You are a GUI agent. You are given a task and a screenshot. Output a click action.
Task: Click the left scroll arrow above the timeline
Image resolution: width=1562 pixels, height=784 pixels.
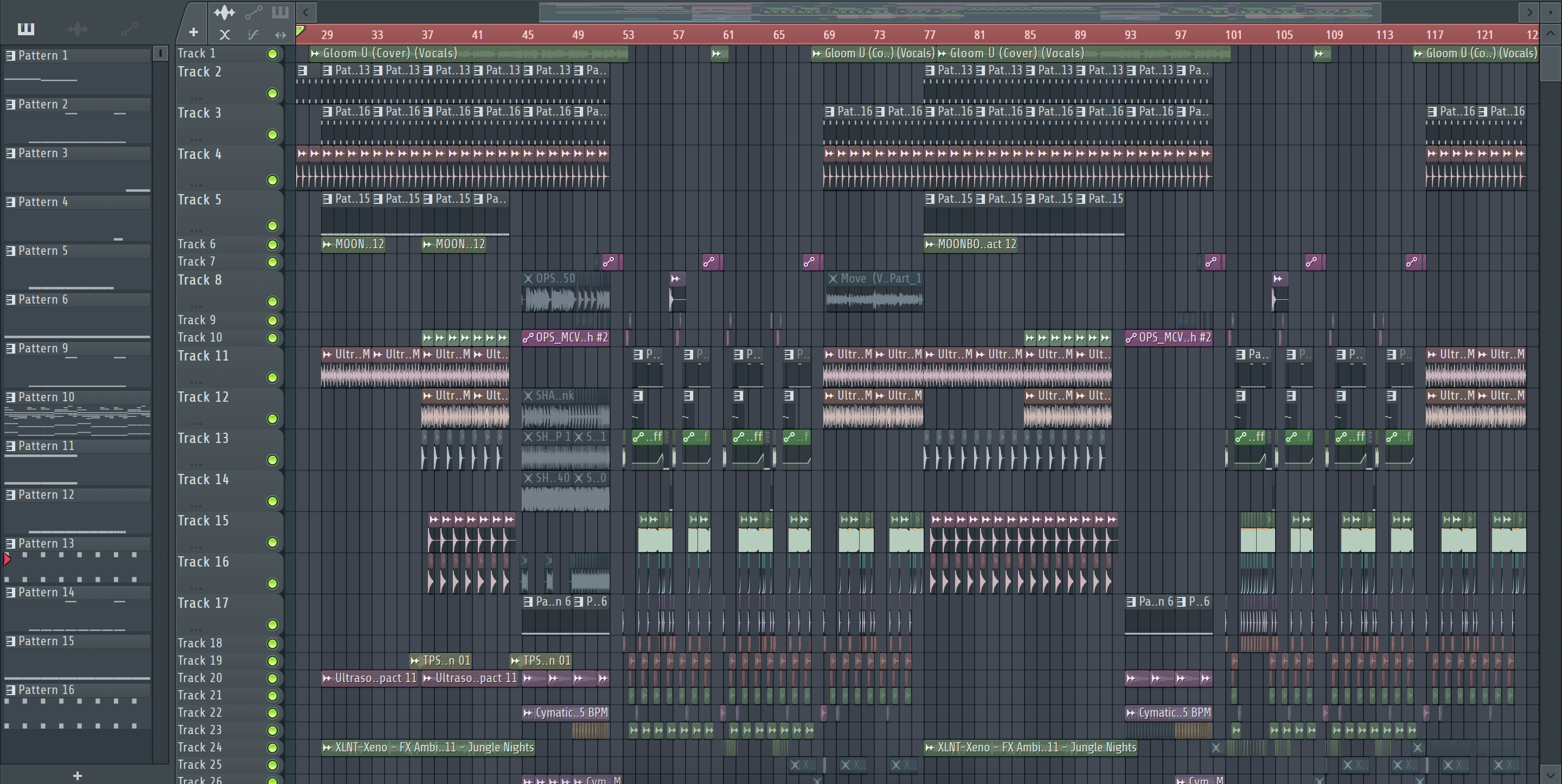coord(305,12)
